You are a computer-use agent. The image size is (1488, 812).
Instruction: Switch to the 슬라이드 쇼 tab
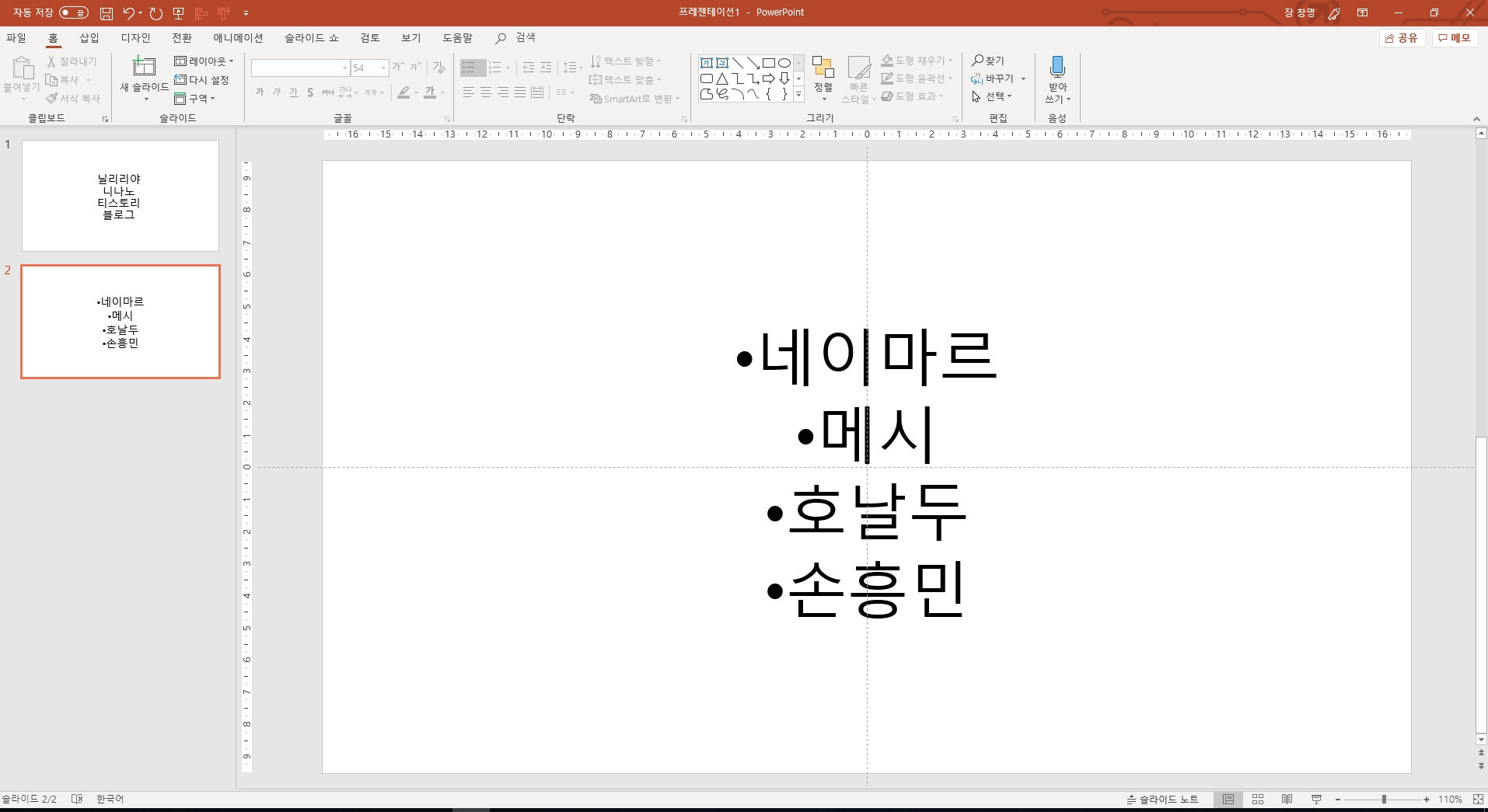pos(311,37)
